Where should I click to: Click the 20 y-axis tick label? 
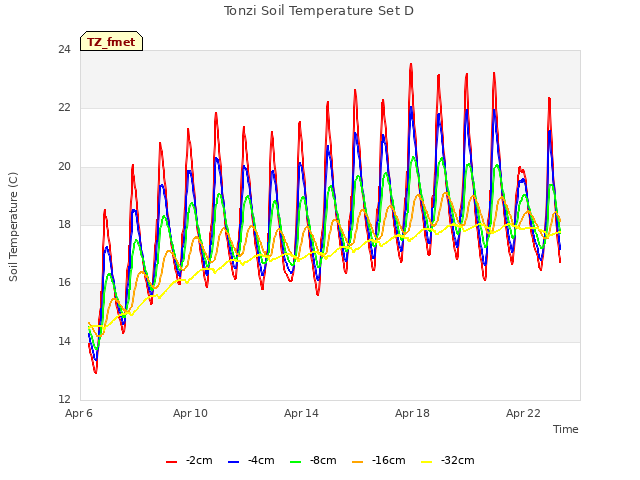(x=64, y=167)
